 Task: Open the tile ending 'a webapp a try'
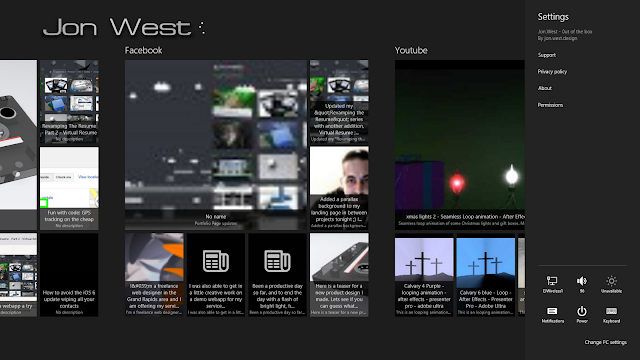[x=18, y=275]
